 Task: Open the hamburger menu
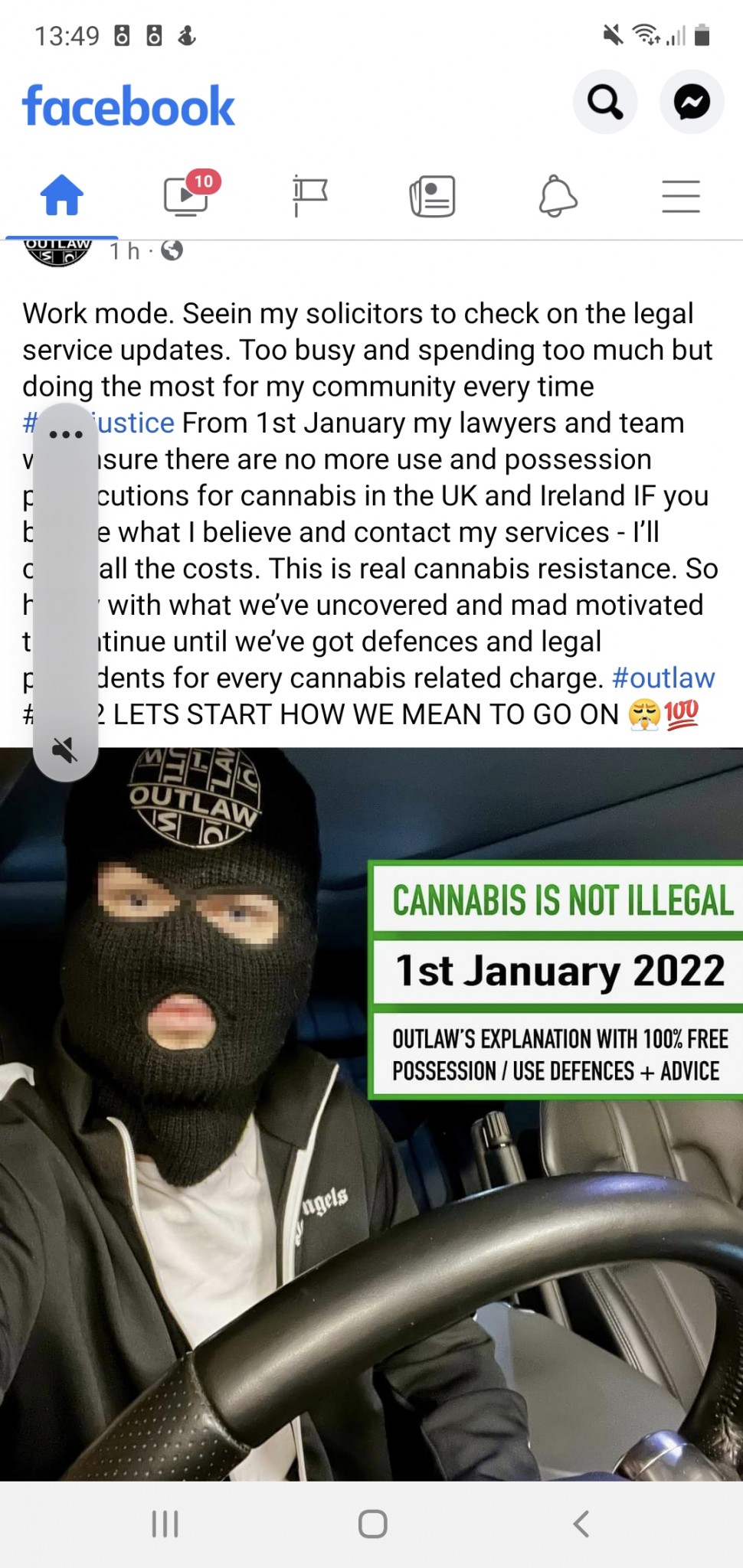tap(681, 196)
